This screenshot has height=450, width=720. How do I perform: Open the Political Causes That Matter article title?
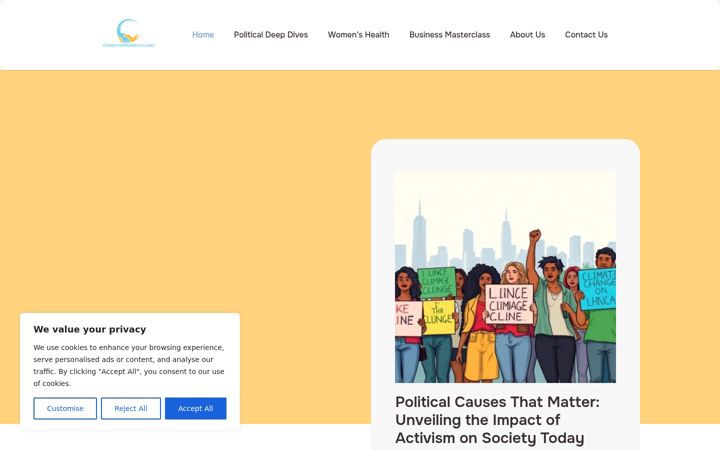[x=497, y=420]
